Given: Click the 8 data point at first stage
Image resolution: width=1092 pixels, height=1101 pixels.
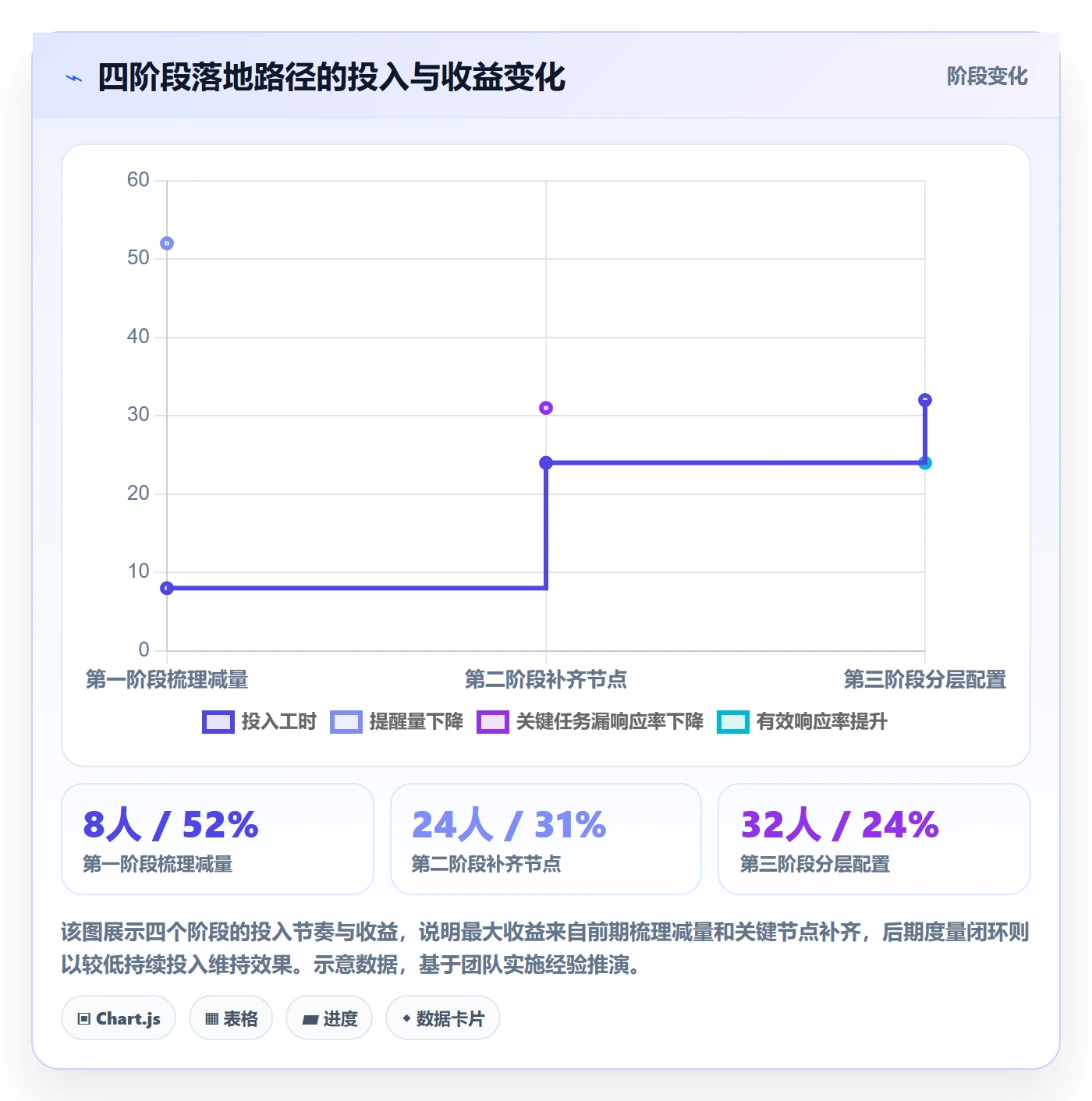Looking at the screenshot, I should point(167,588).
